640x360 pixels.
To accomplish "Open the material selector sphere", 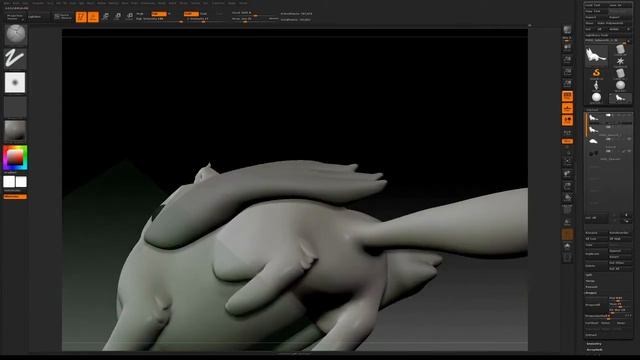I will tap(16, 131).
